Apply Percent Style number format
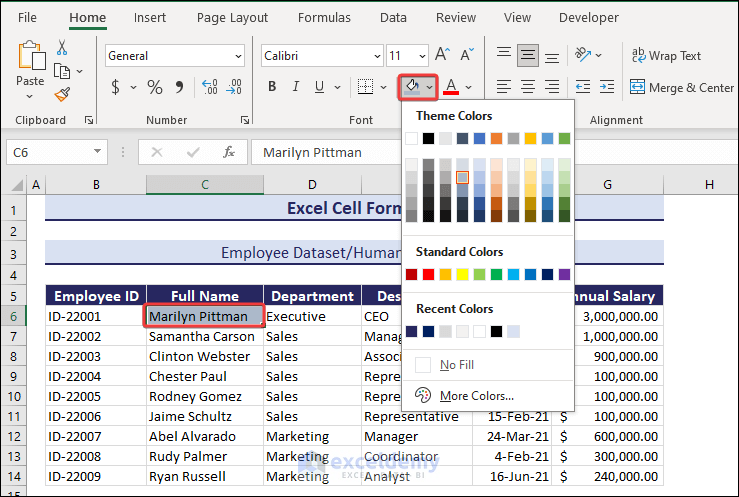The height and width of the screenshot is (497, 739). [x=155, y=87]
